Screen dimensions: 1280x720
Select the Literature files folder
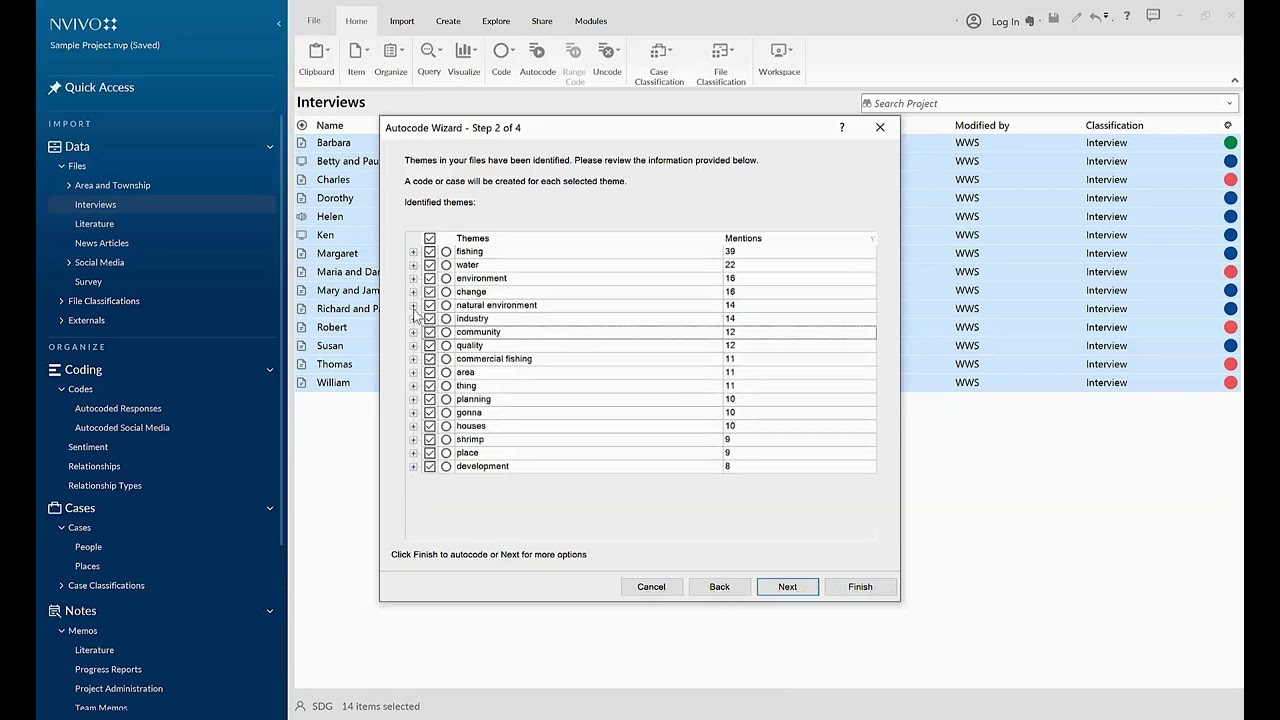[94, 224]
